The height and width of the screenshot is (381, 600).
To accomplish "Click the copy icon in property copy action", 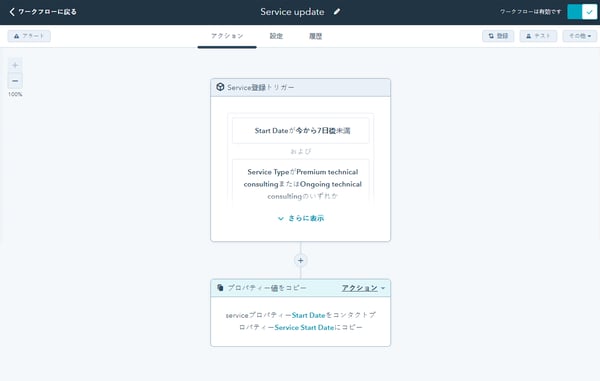I will (x=220, y=287).
